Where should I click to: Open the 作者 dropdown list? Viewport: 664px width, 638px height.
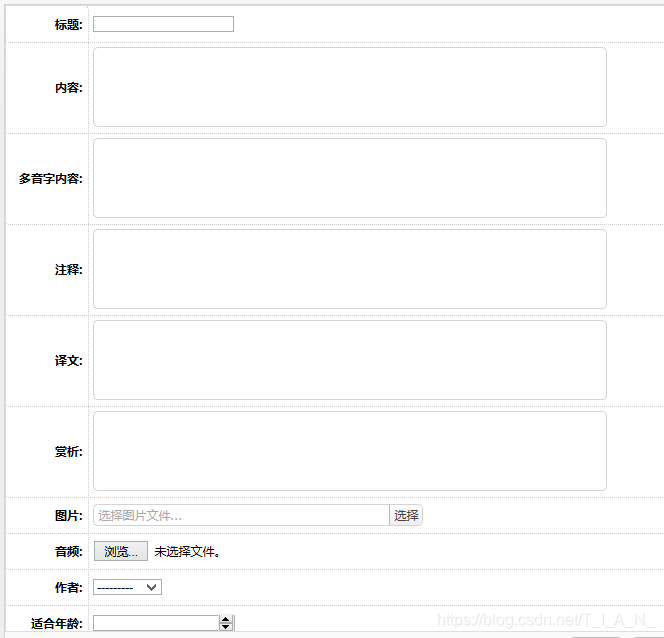tap(127, 587)
